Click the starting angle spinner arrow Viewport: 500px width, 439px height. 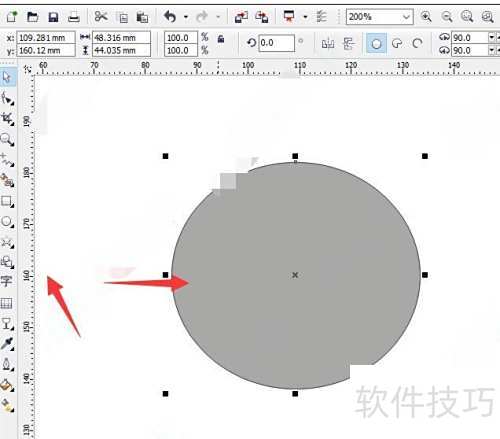click(x=492, y=37)
